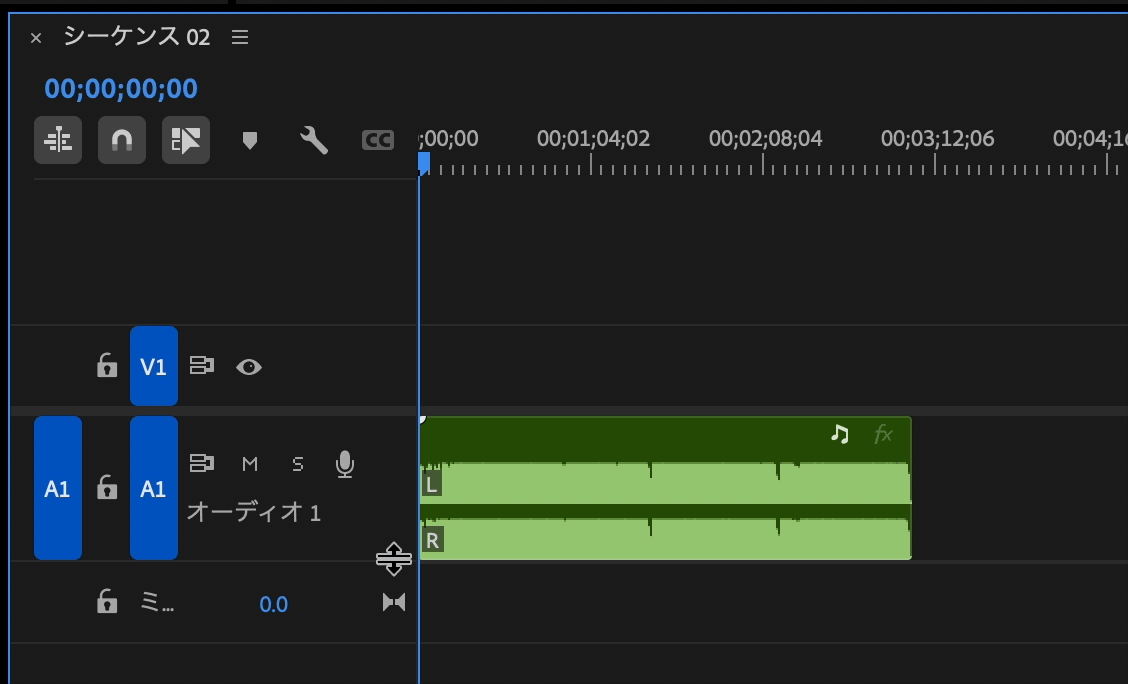Add a marker with the marker icon
1128x684 pixels.
pos(250,140)
